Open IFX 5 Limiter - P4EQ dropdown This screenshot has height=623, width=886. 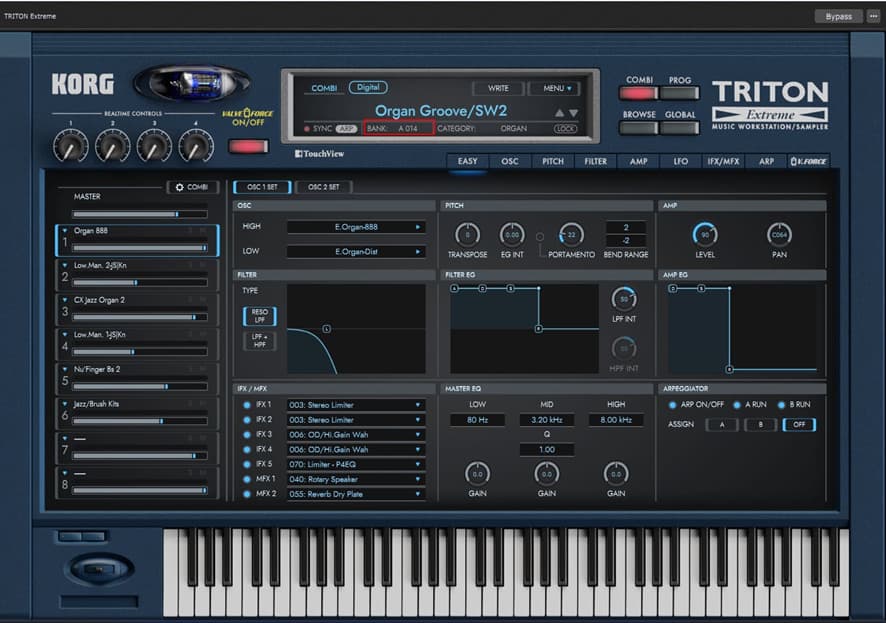pyautogui.click(x=356, y=464)
